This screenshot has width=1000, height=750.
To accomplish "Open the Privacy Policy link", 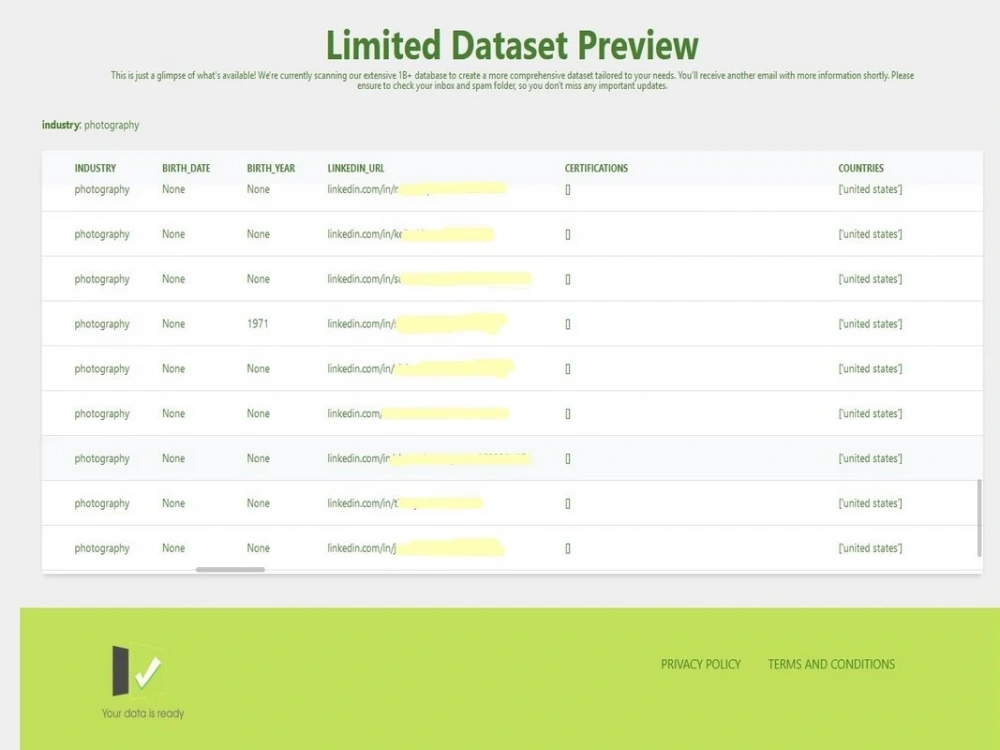I will 700,665.
